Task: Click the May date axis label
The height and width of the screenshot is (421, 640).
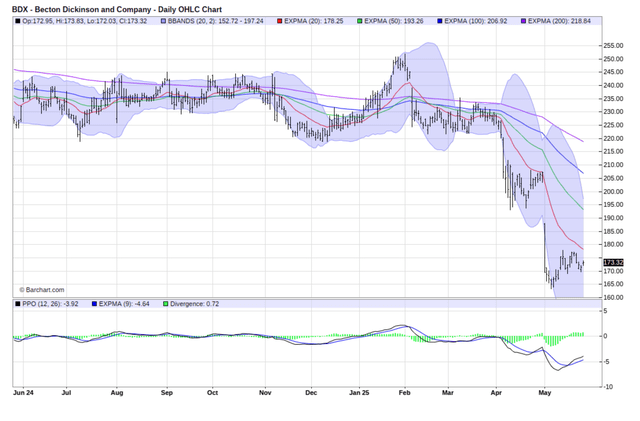Action: [544, 393]
